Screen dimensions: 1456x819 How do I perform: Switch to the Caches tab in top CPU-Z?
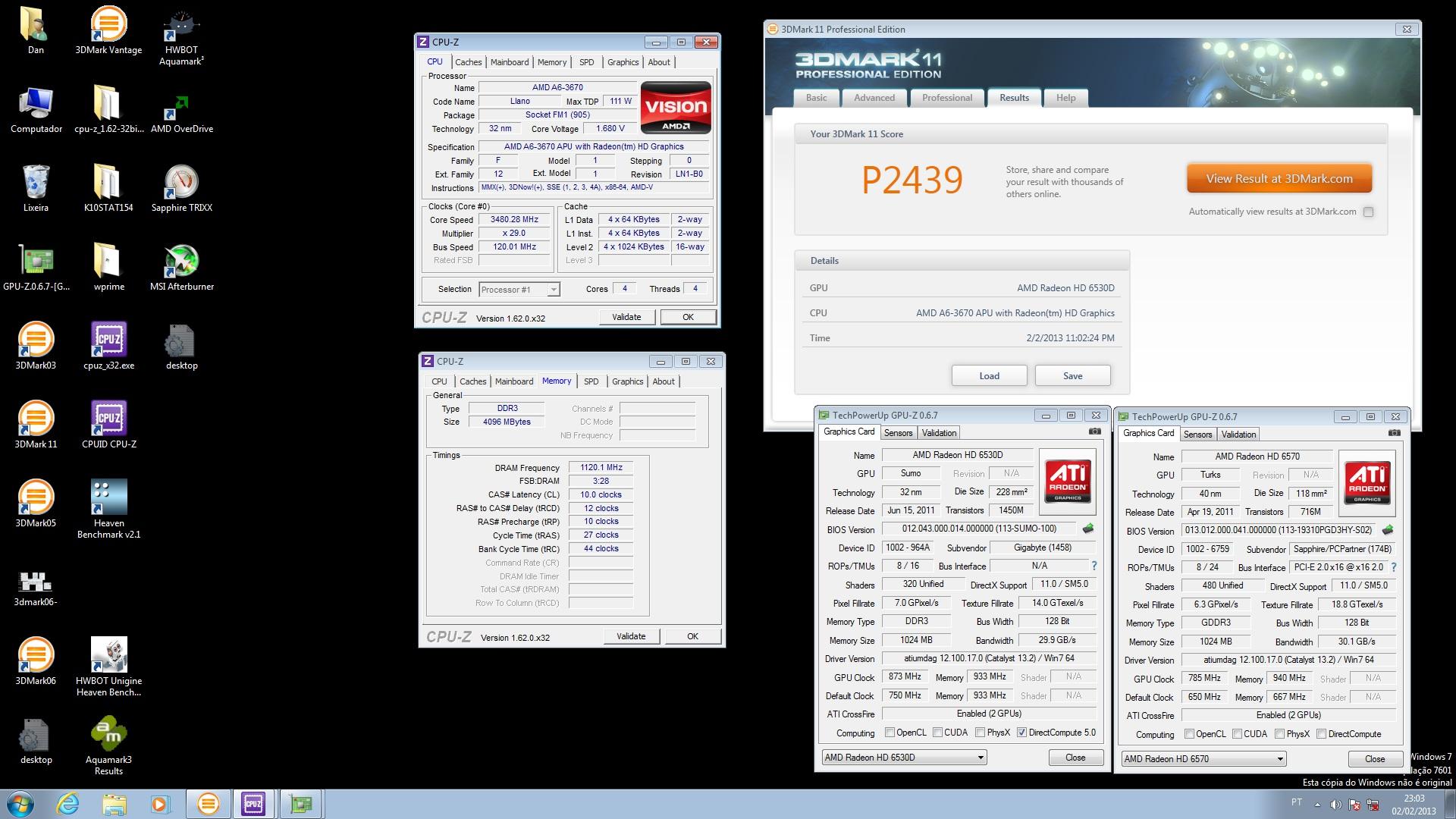469,62
